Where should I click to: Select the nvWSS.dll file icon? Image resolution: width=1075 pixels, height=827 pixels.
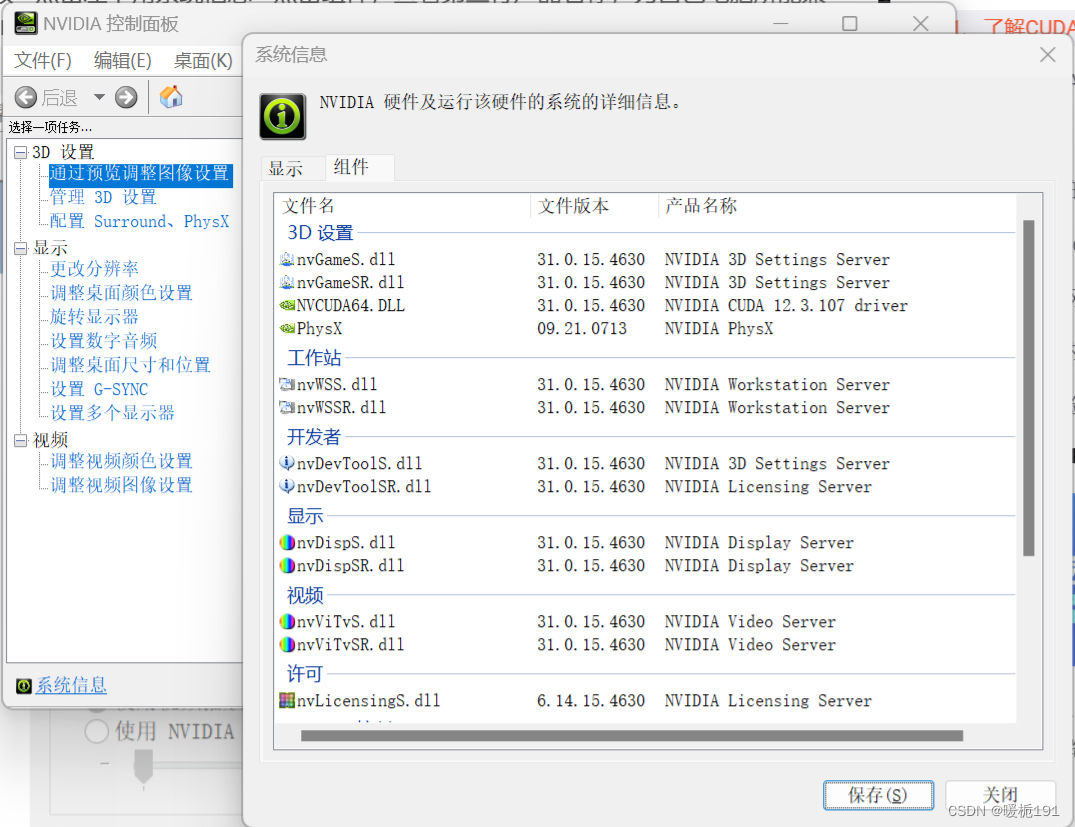(x=287, y=384)
